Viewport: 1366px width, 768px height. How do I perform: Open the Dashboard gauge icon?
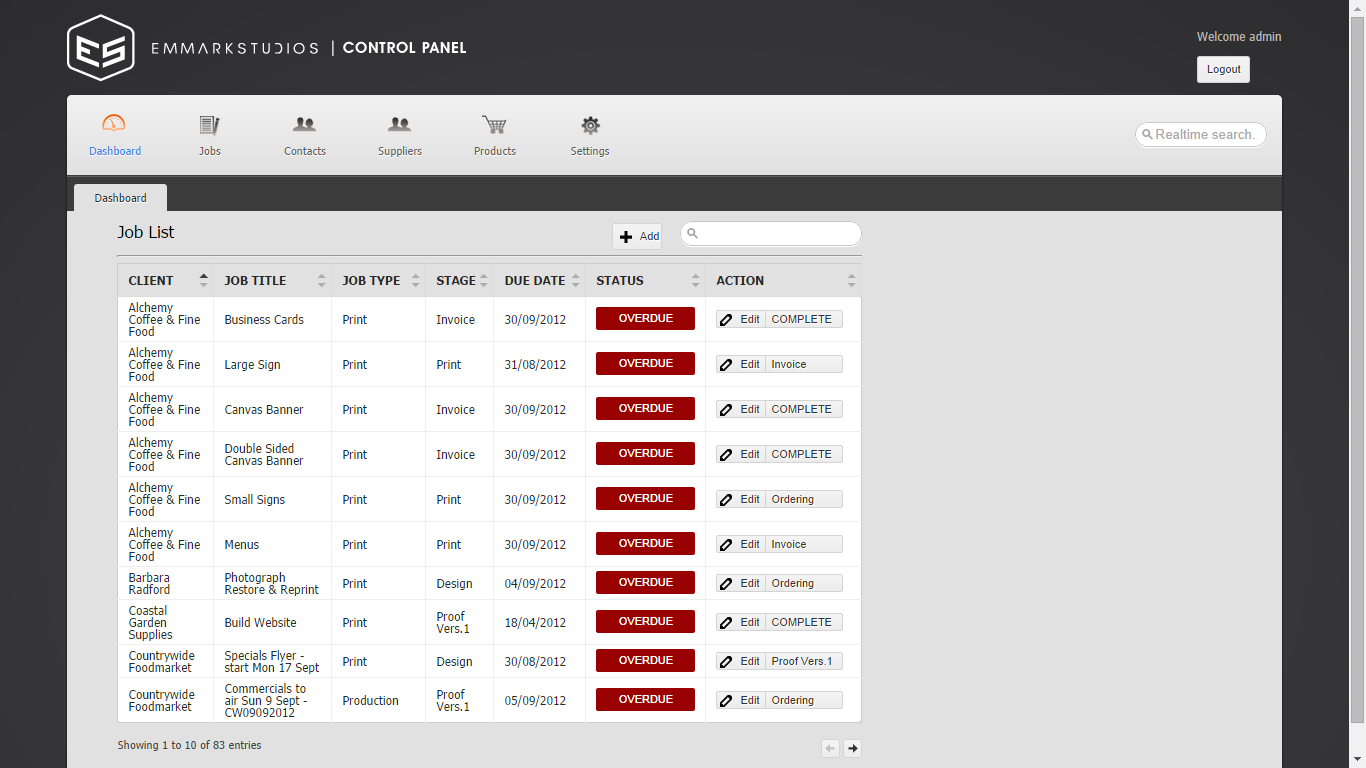tap(114, 124)
